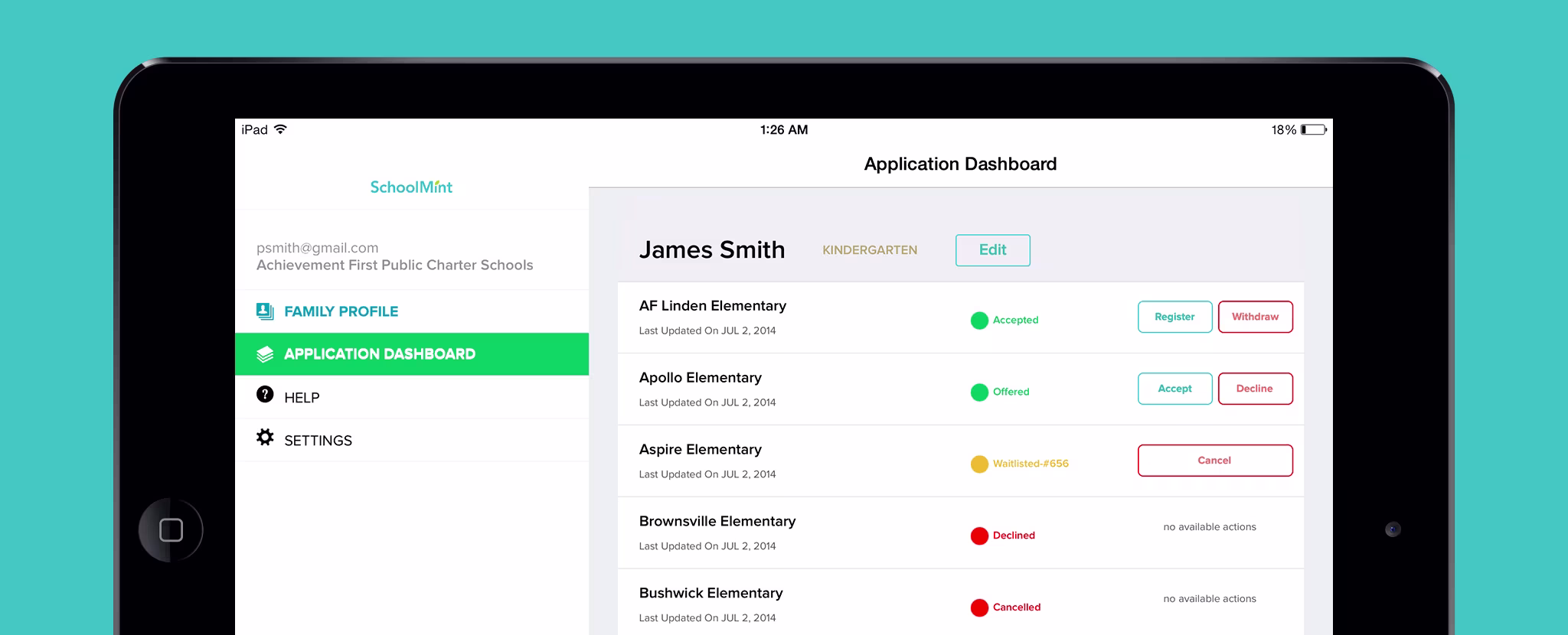Click the James Smith student name
This screenshot has height=635, width=1568.
pos(712,250)
